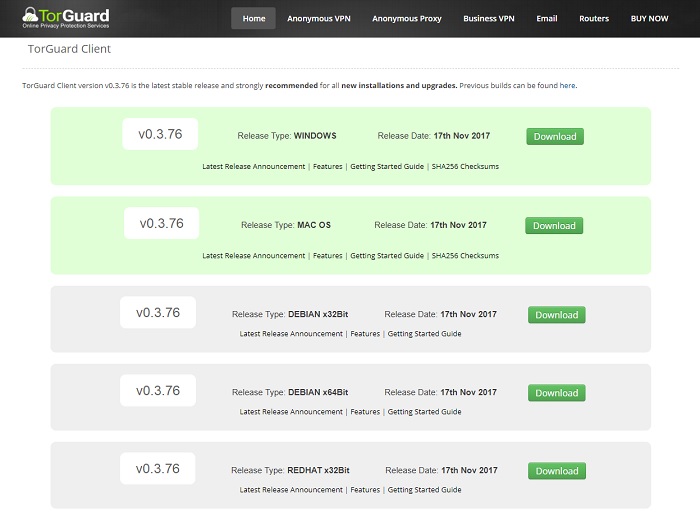Open Getting Started Guide for DEBIAN x32Bit
Image resolution: width=700 pixels, height=517 pixels.
click(425, 334)
